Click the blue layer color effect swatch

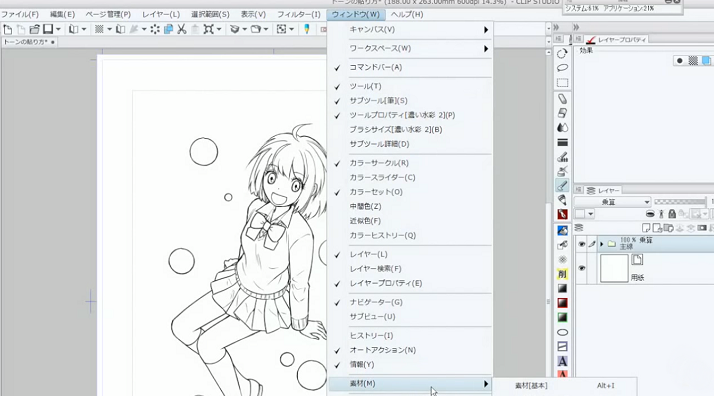pyautogui.click(x=706, y=61)
